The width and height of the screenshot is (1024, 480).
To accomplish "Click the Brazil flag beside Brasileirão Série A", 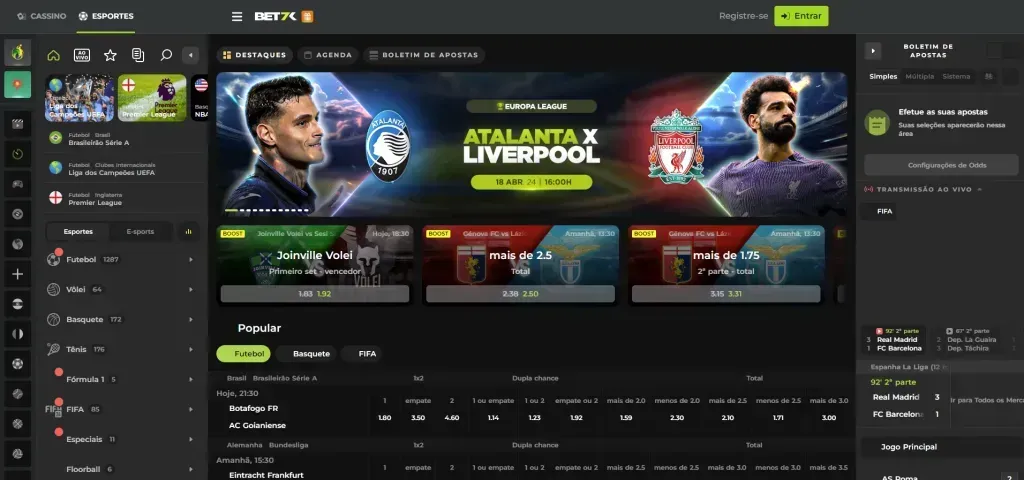I will pos(56,138).
